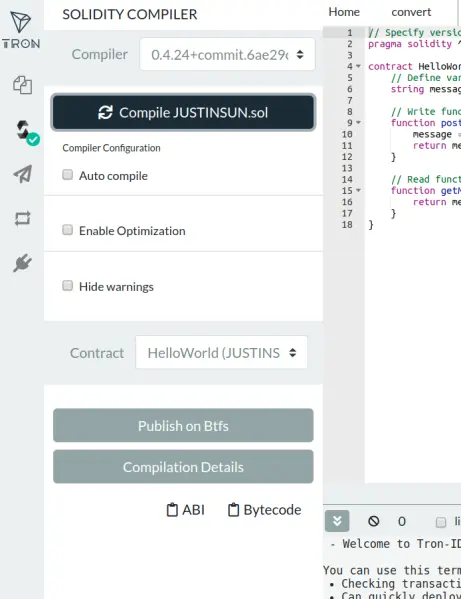
Task: Enable the Auto compile checkbox
Action: pos(68,175)
